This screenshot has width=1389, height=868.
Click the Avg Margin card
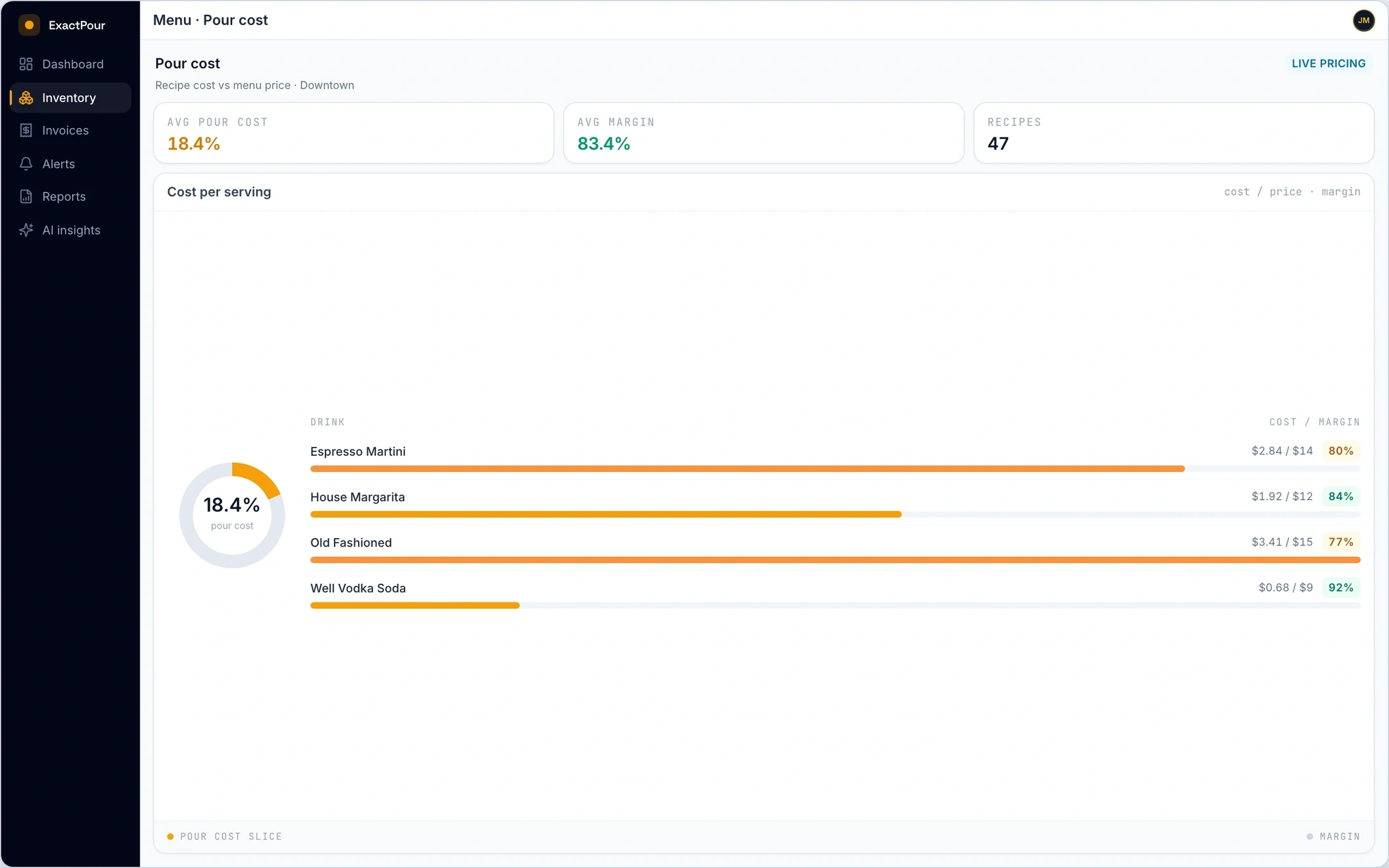point(764,133)
